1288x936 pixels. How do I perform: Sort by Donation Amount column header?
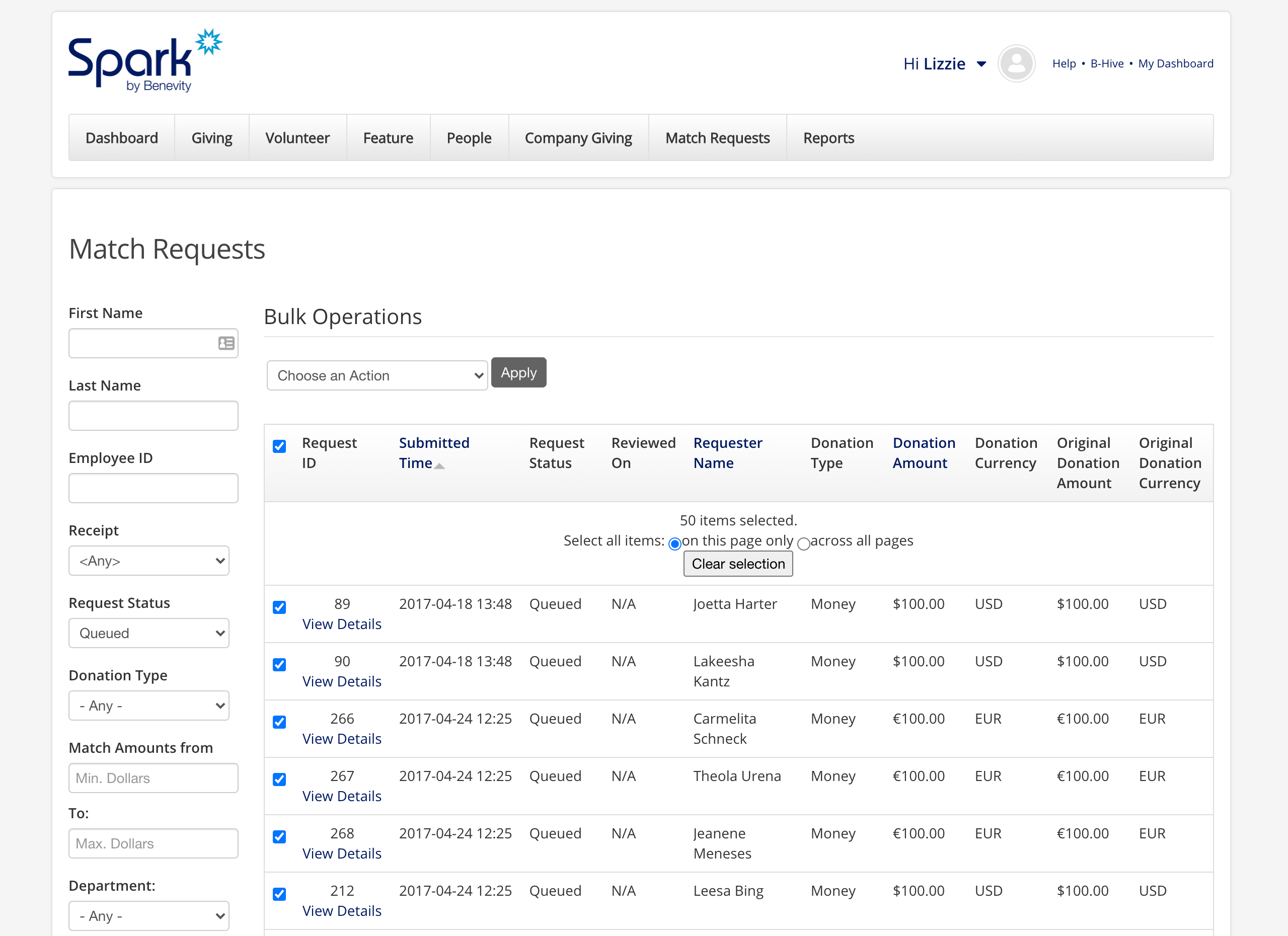(924, 453)
